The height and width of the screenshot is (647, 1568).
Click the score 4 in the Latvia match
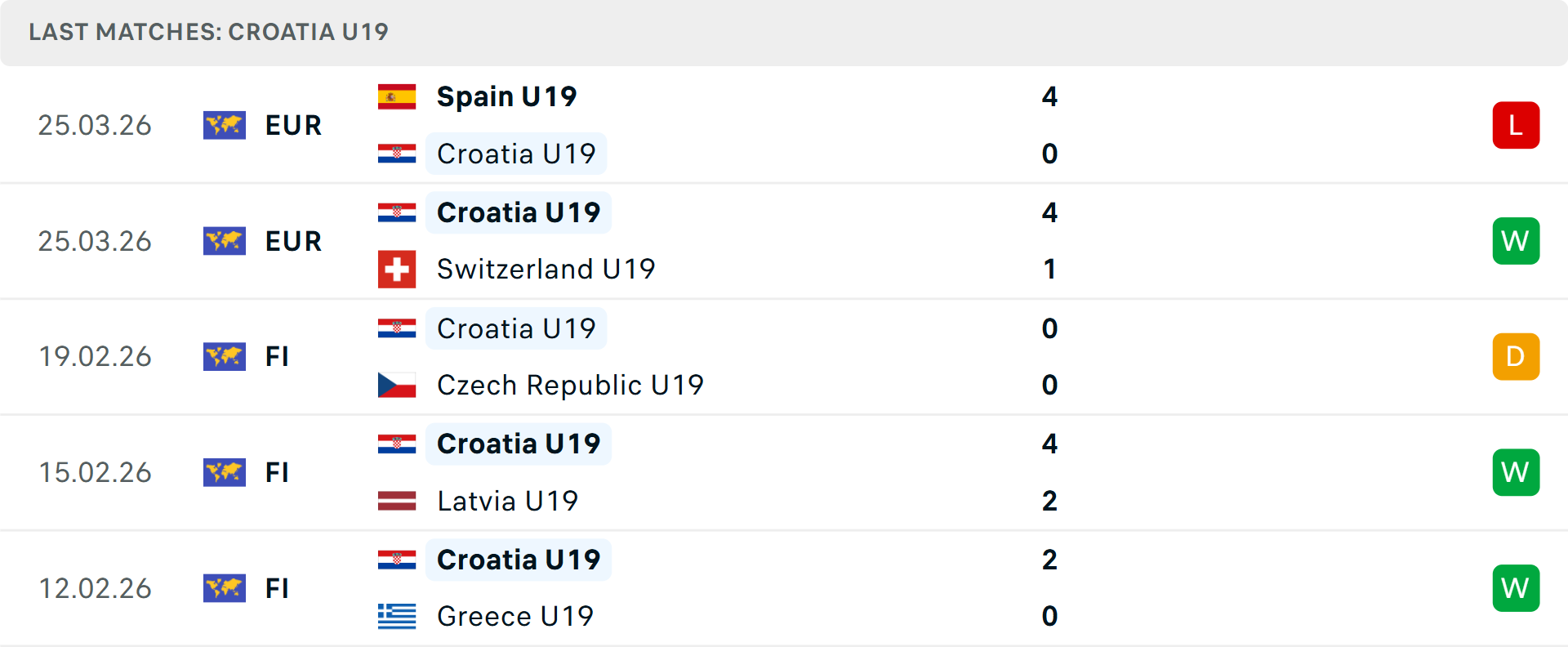pyautogui.click(x=1050, y=444)
